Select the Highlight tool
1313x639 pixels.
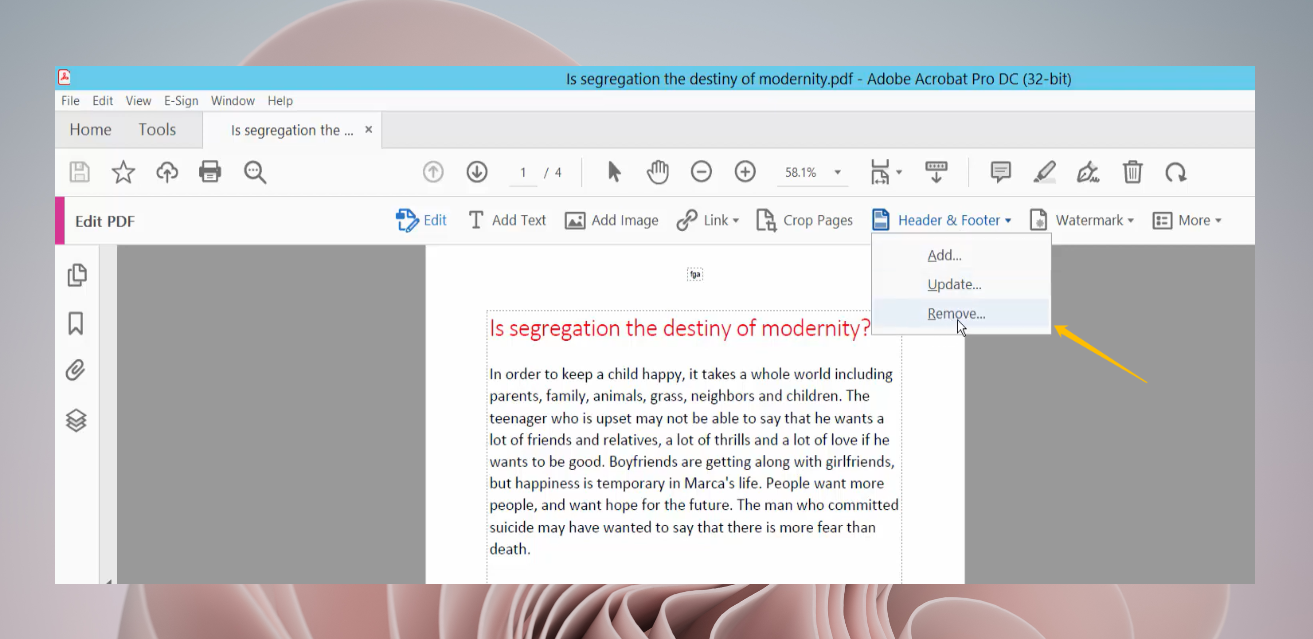(1043, 171)
